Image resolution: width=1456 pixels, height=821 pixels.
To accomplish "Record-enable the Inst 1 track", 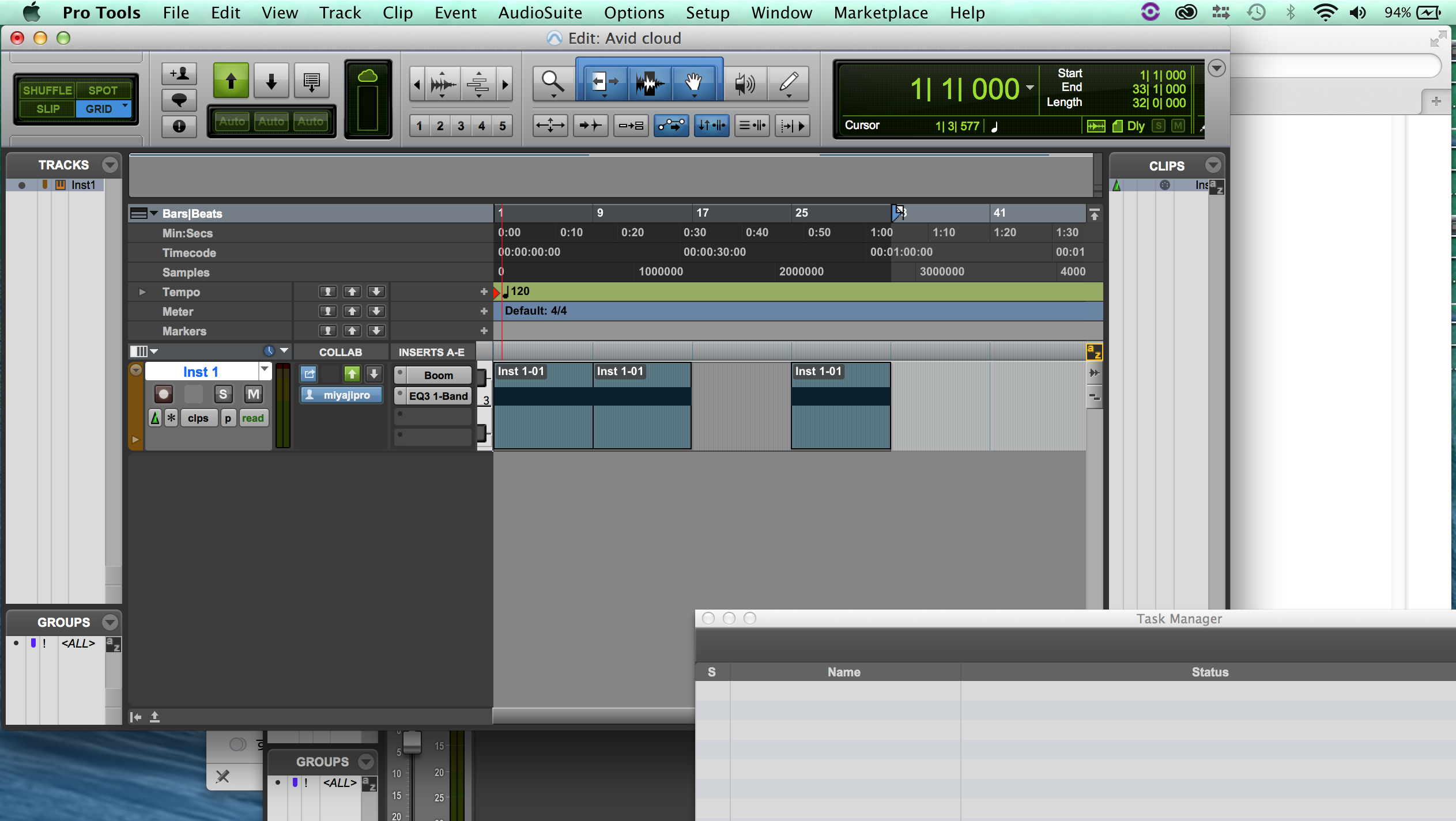I will point(164,394).
